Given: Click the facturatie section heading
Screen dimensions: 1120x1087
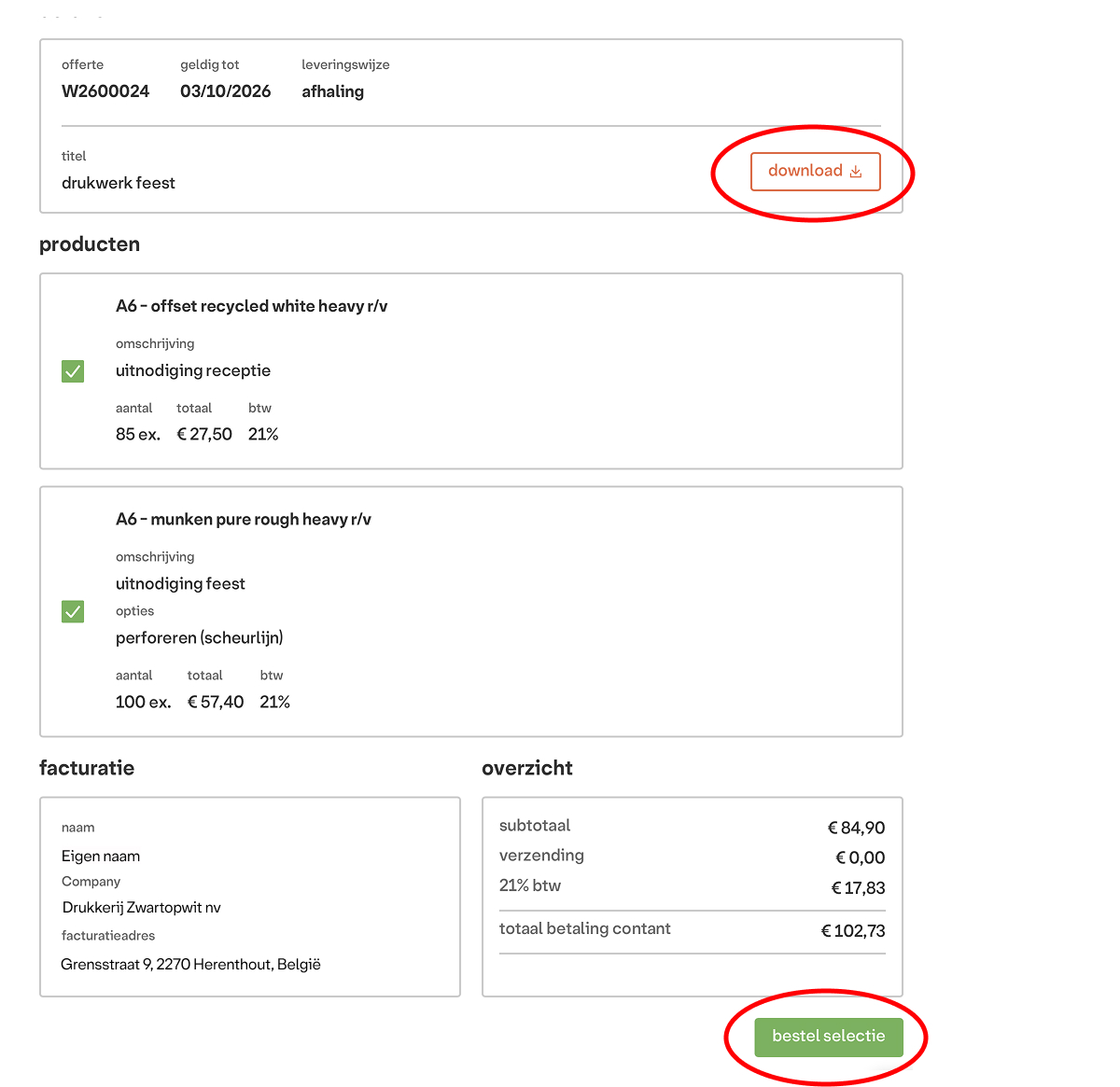Looking at the screenshot, I should pyautogui.click(x=87, y=768).
